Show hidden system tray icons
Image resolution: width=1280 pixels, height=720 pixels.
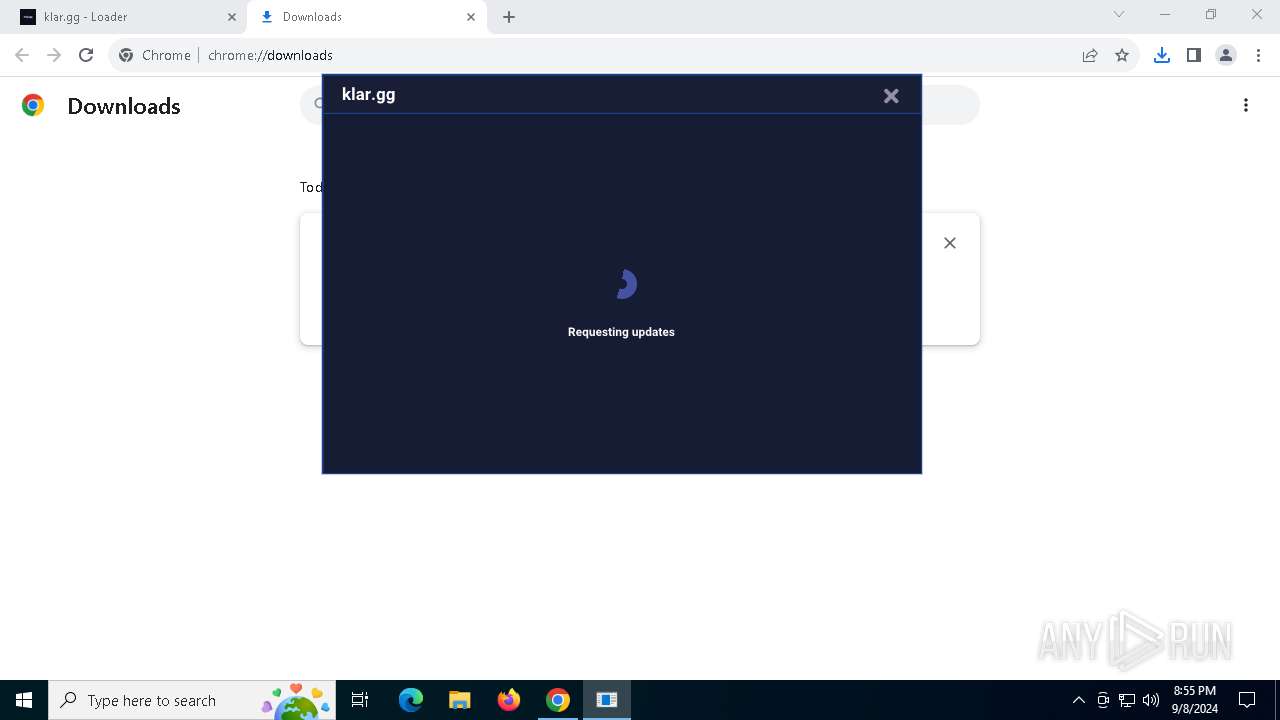tap(1079, 700)
